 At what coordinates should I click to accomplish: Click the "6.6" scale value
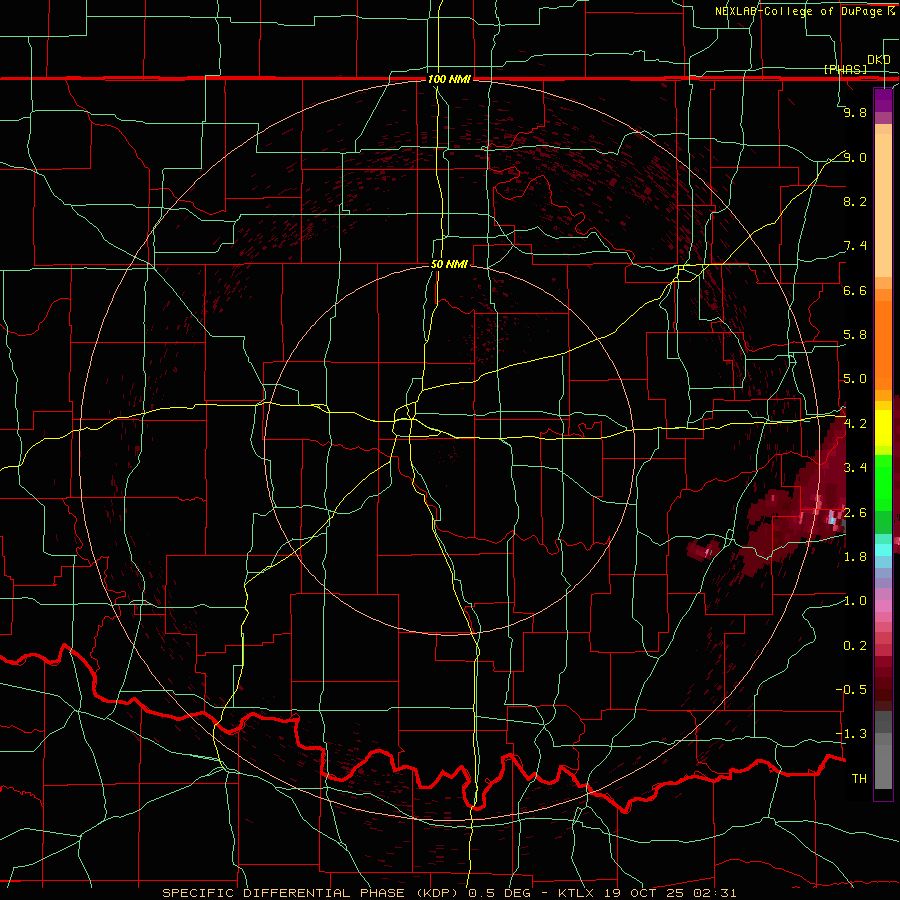[x=855, y=290]
